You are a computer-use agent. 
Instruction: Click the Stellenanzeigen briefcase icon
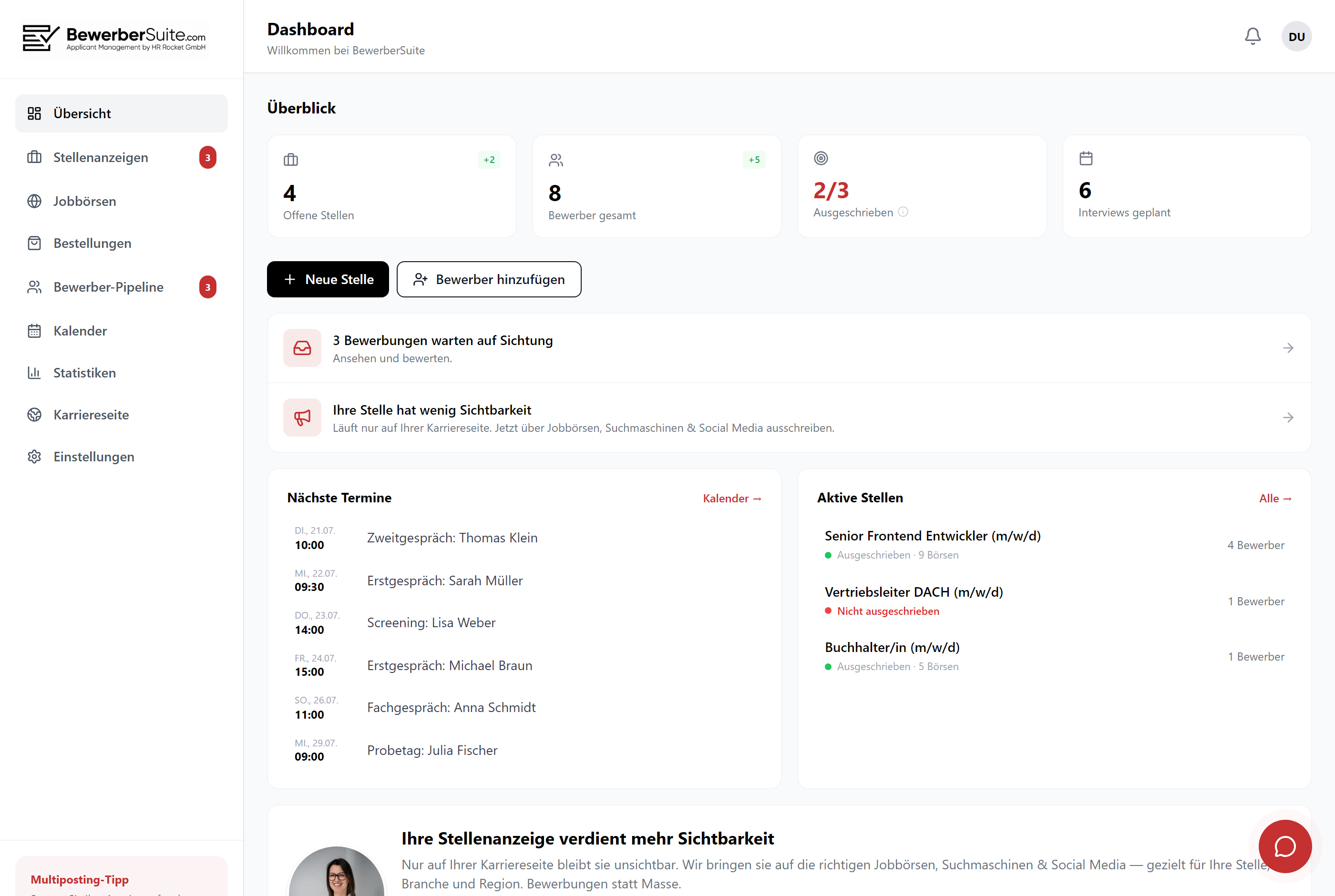(34, 157)
